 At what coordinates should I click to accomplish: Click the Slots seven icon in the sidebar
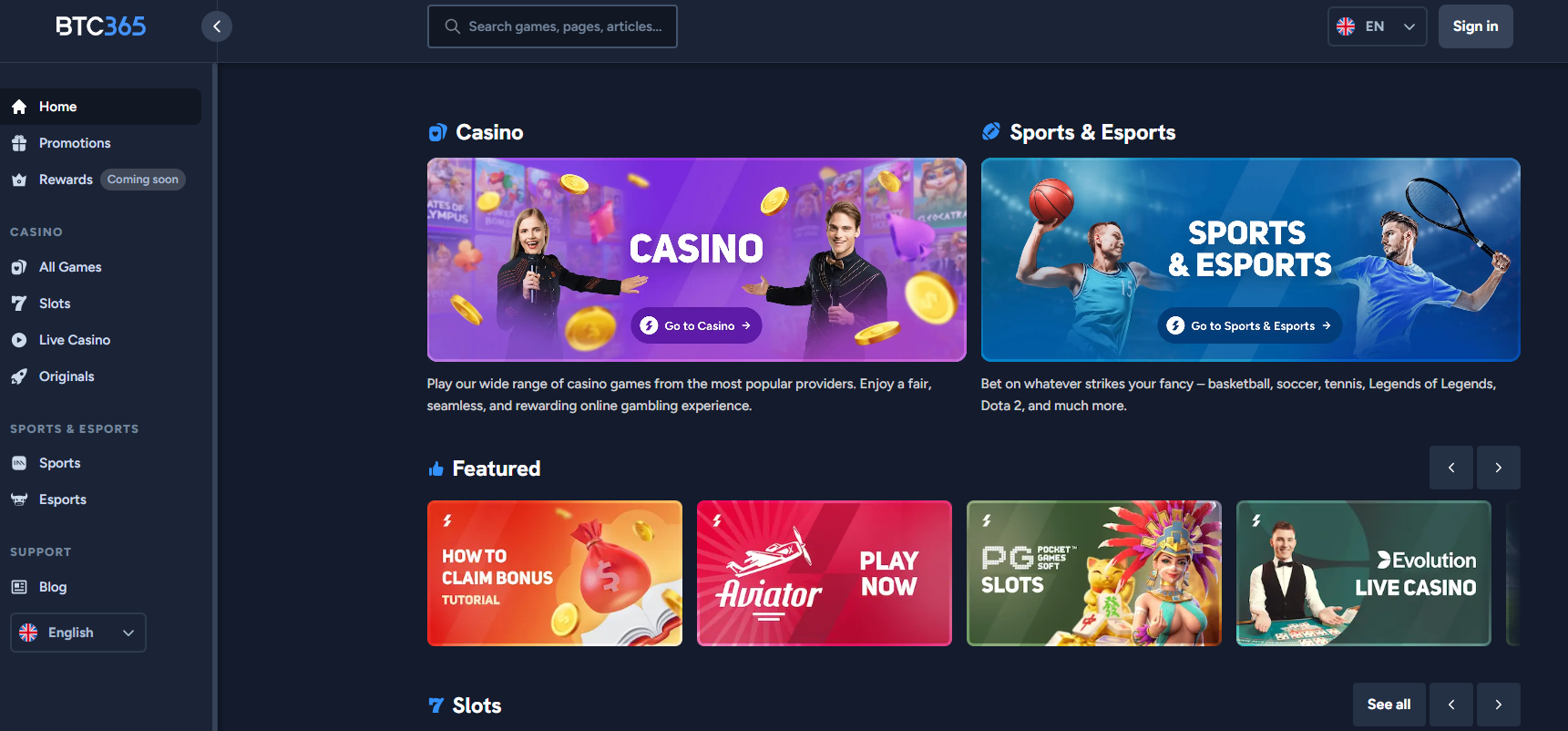point(19,304)
